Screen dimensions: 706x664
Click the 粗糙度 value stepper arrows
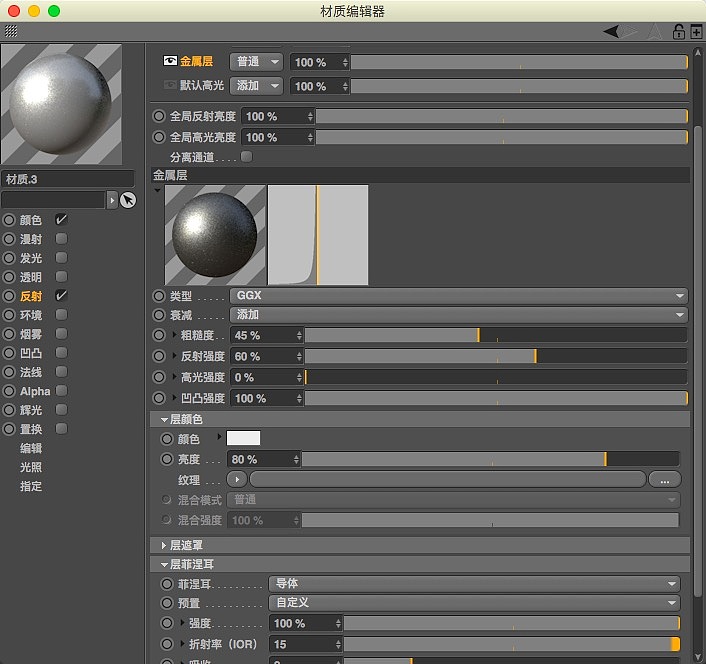pyautogui.click(x=299, y=335)
